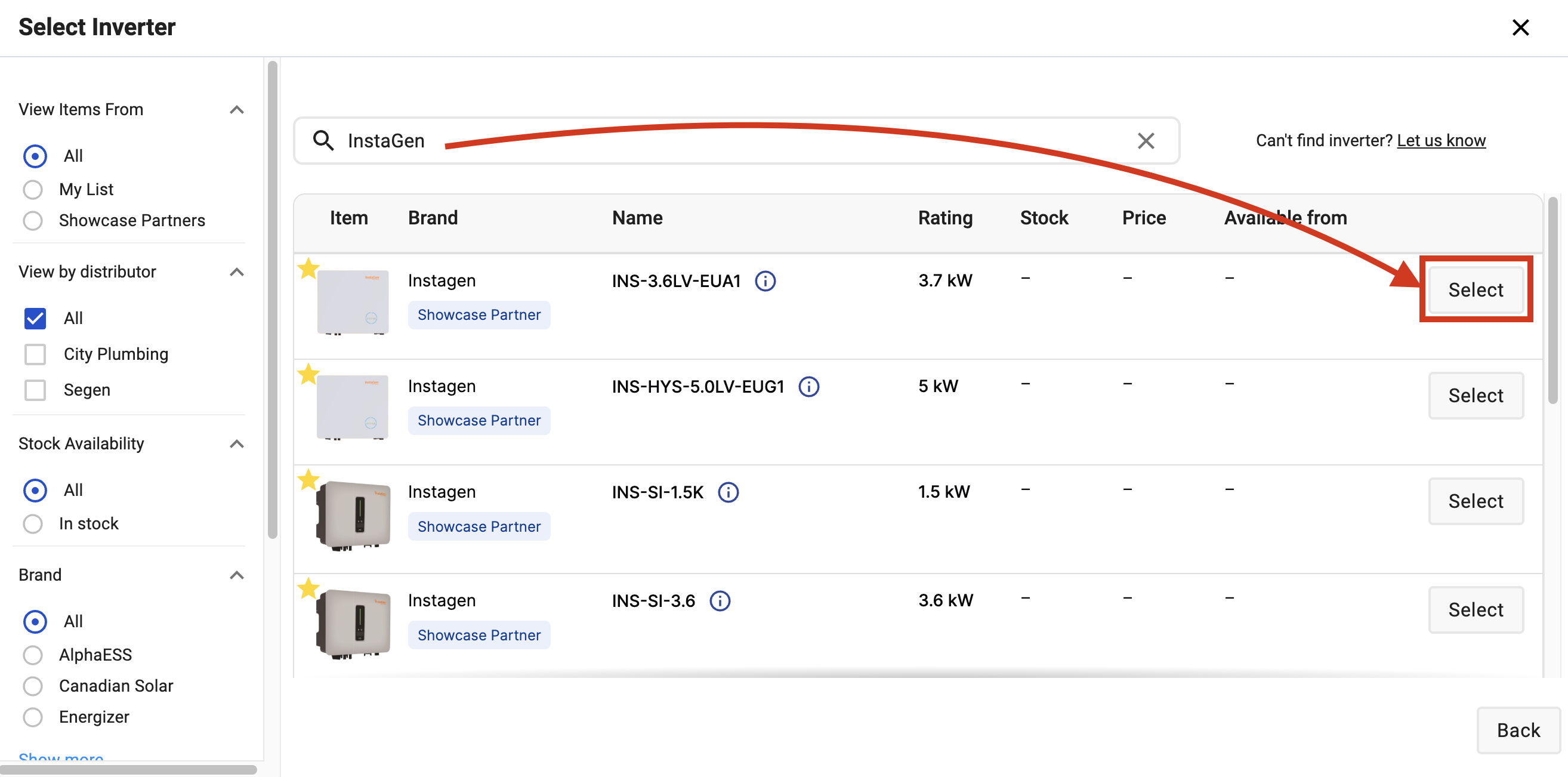Viewport: 1568px width, 777px height.
Task: Select Showcase Partners radio option
Action: point(33,220)
